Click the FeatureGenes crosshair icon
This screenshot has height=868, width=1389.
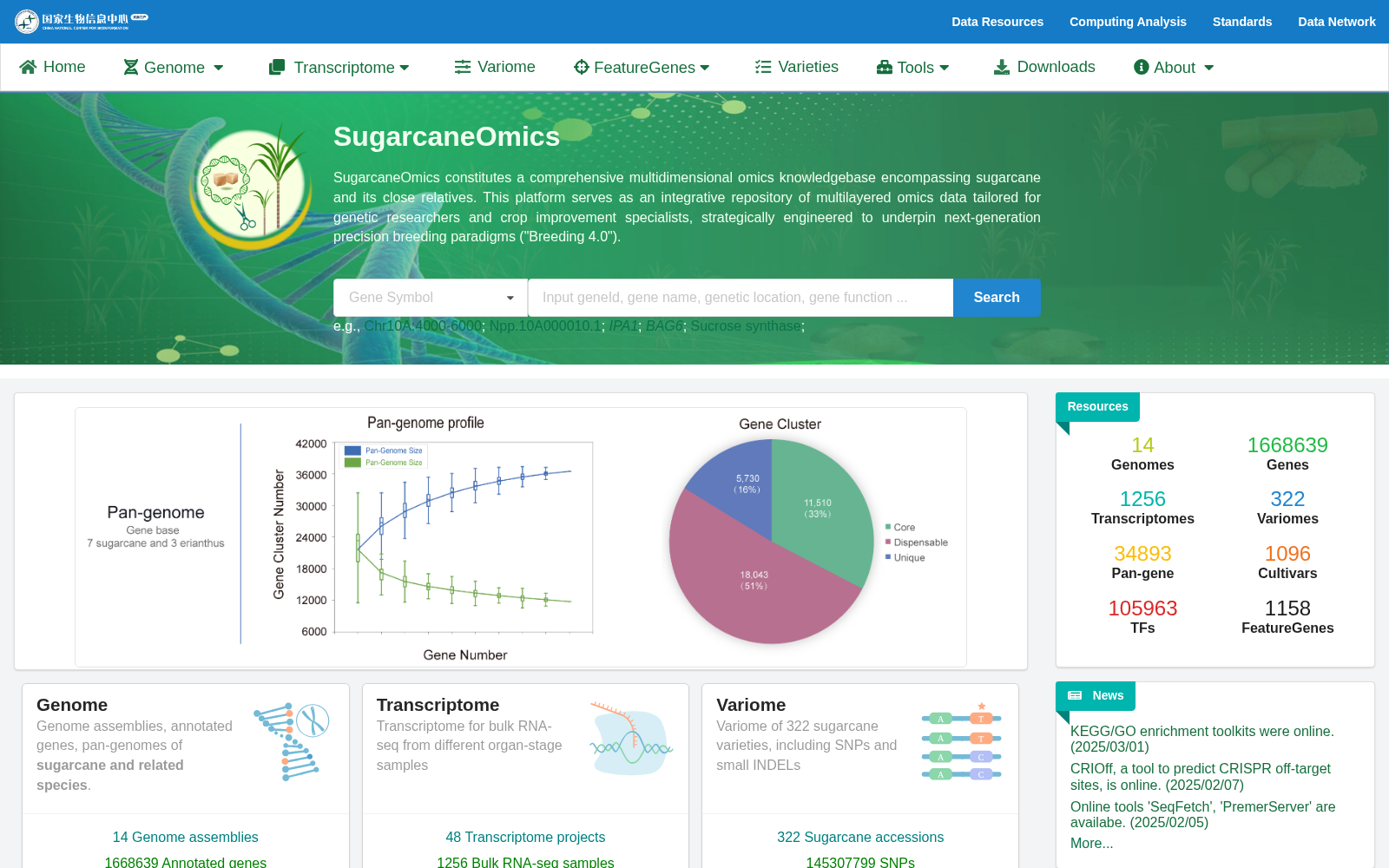click(x=582, y=67)
